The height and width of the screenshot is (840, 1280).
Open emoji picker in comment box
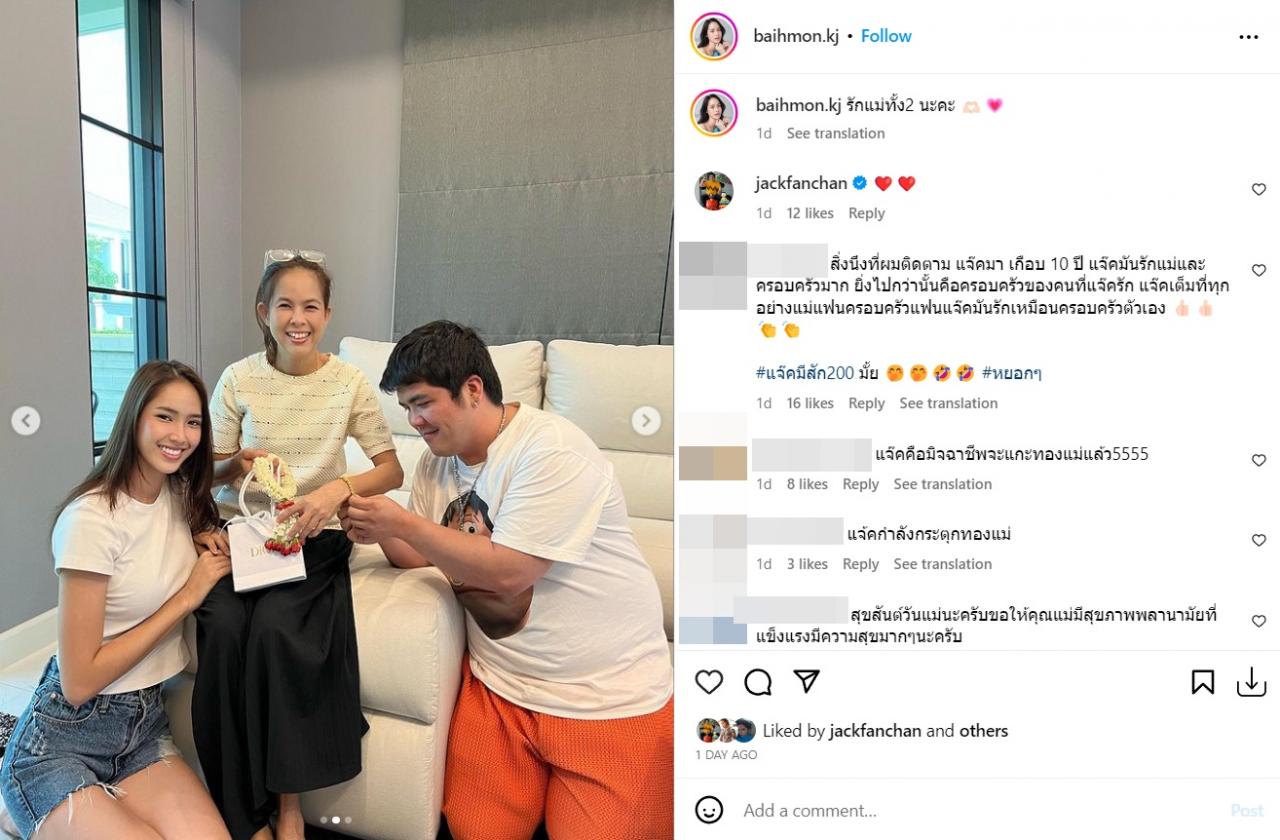pos(709,810)
